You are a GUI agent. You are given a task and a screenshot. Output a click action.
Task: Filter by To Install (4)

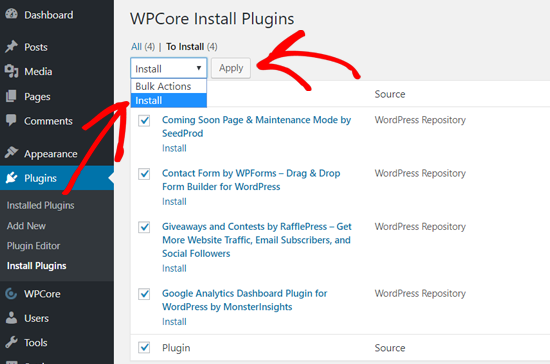192,47
